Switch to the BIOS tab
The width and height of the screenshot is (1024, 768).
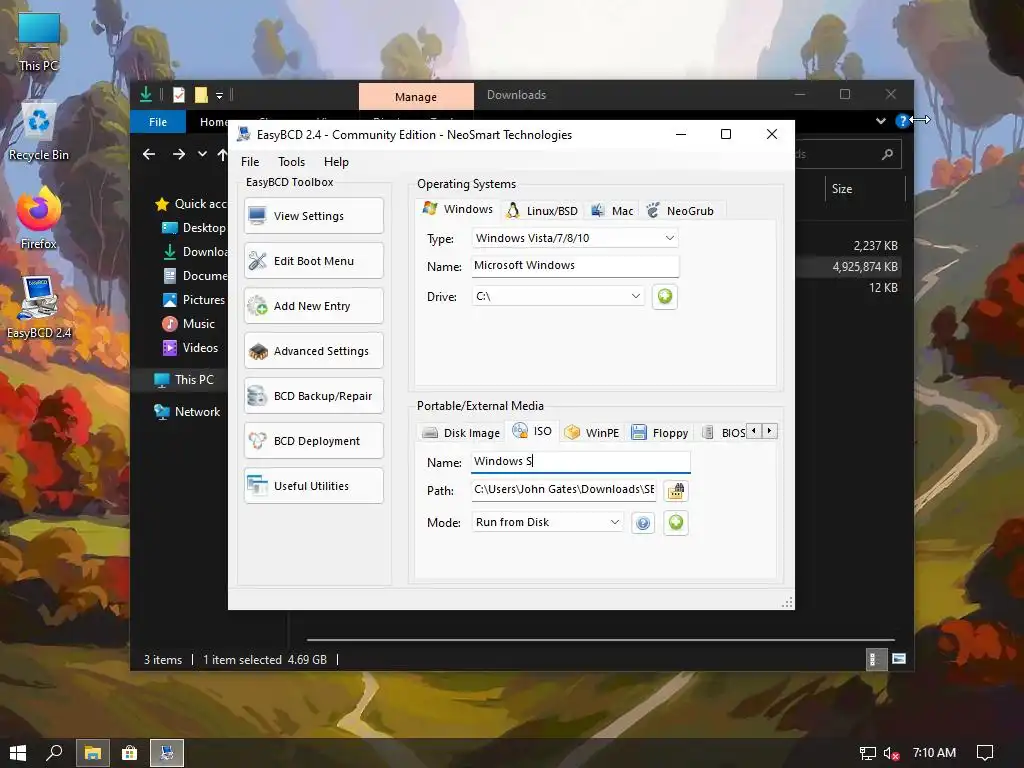coord(724,433)
